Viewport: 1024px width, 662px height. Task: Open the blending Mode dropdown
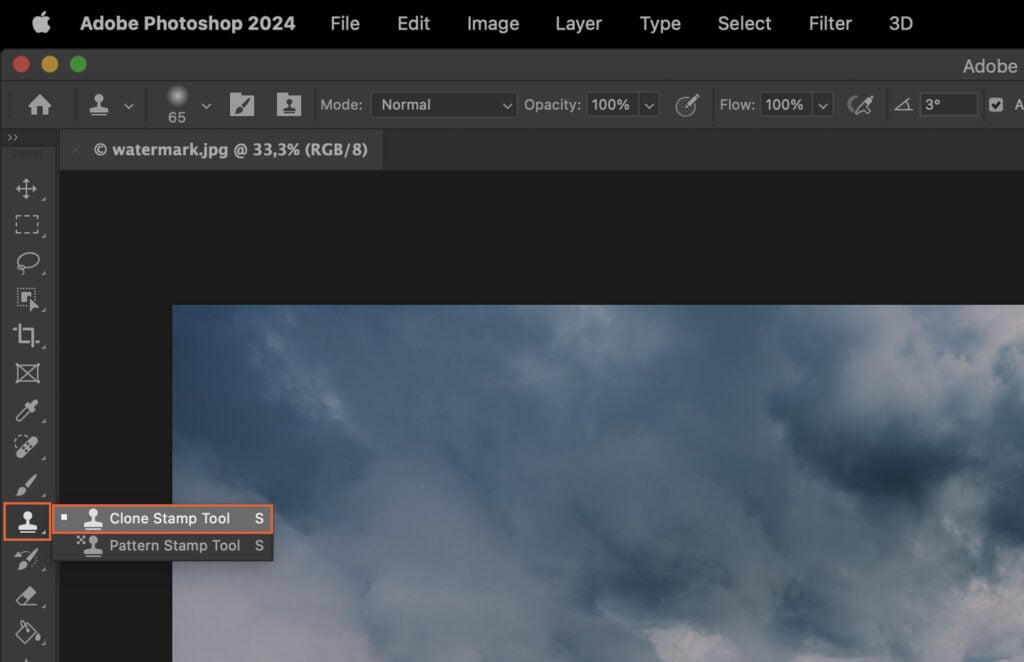pyautogui.click(x=443, y=104)
